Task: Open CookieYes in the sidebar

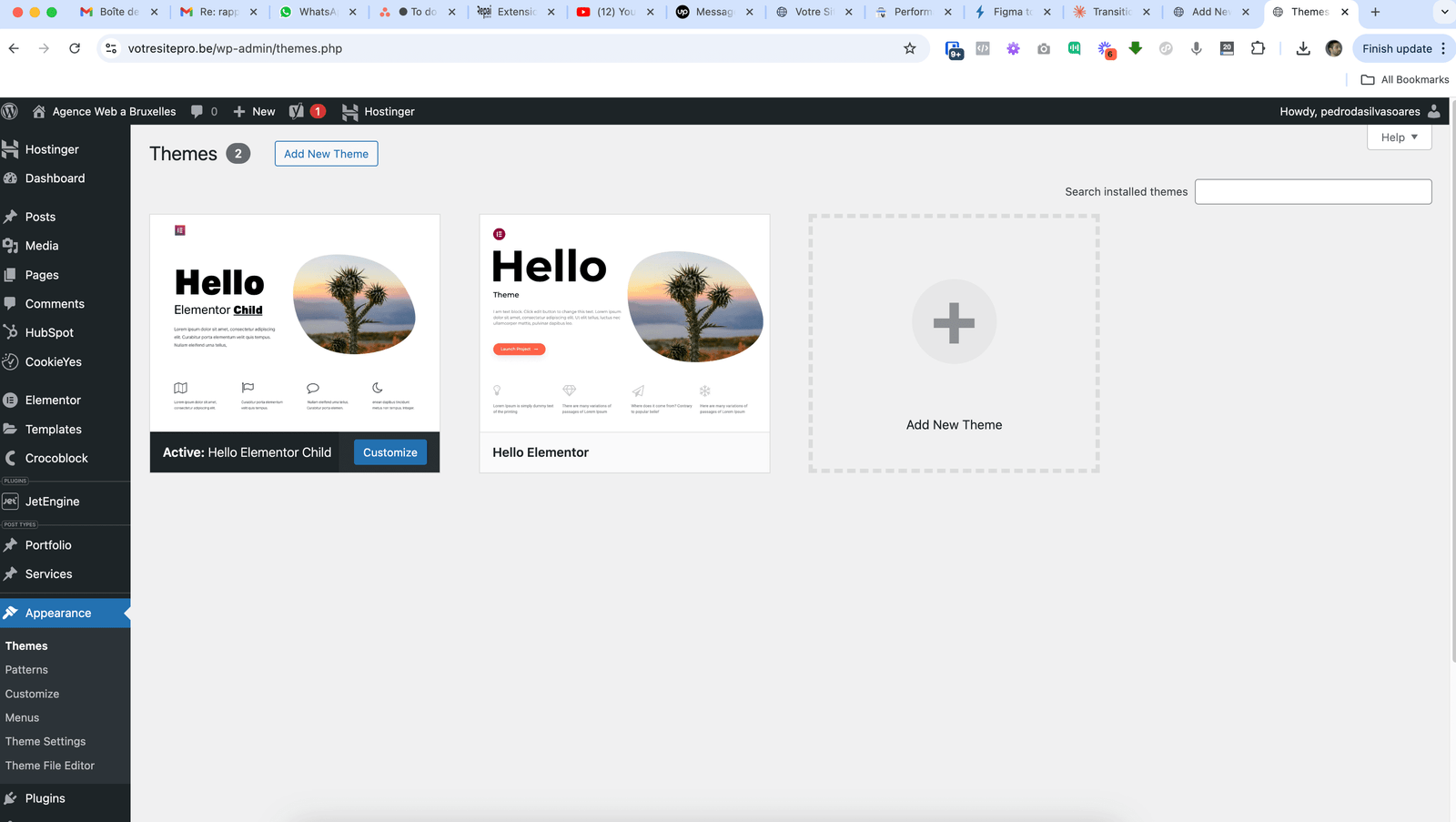Action: pos(65,362)
